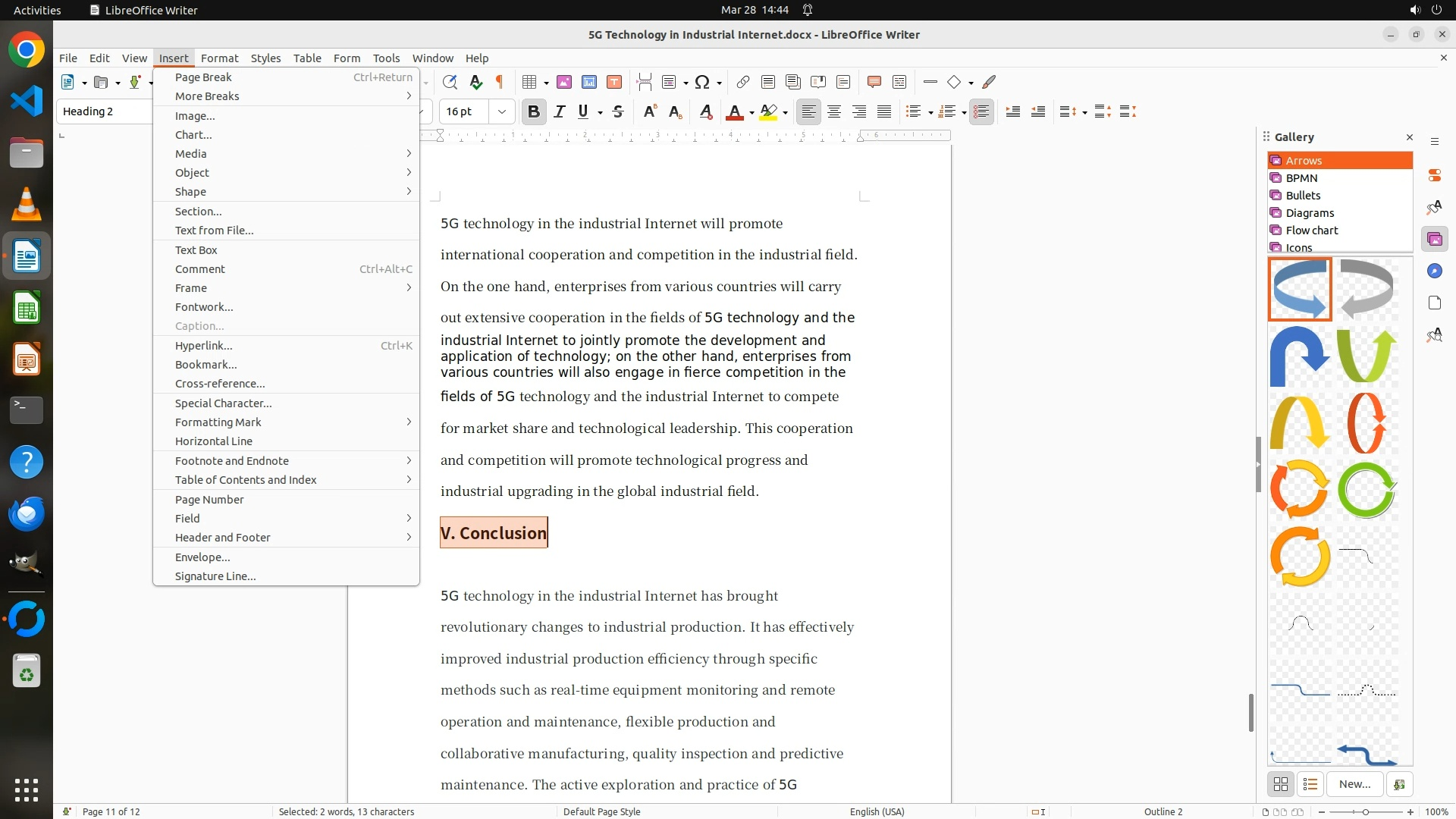Select the green circular arrow thumbnail
1456x819 pixels.
point(1367,491)
